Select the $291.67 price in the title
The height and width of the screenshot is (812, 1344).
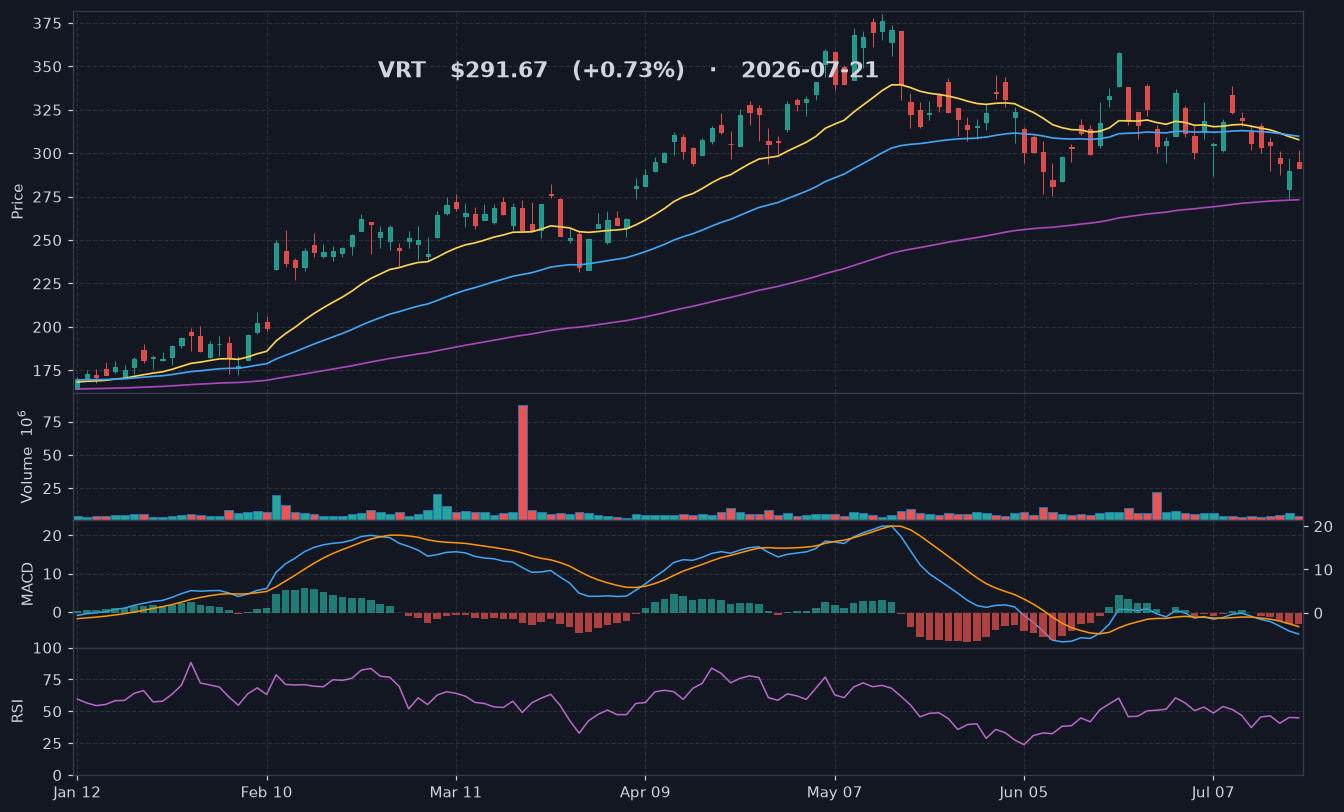pos(499,71)
